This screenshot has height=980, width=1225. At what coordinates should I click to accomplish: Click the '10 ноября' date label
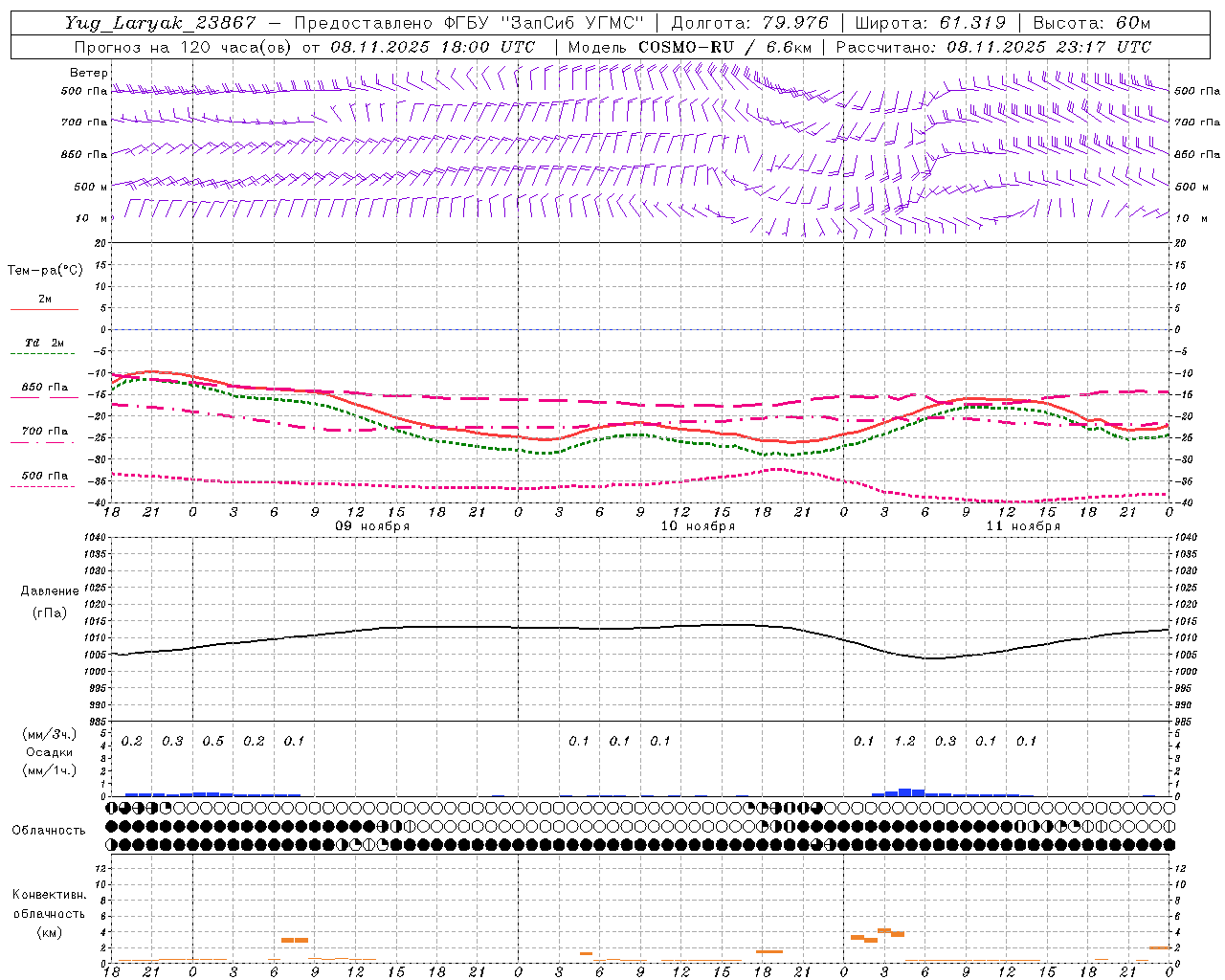point(698,526)
